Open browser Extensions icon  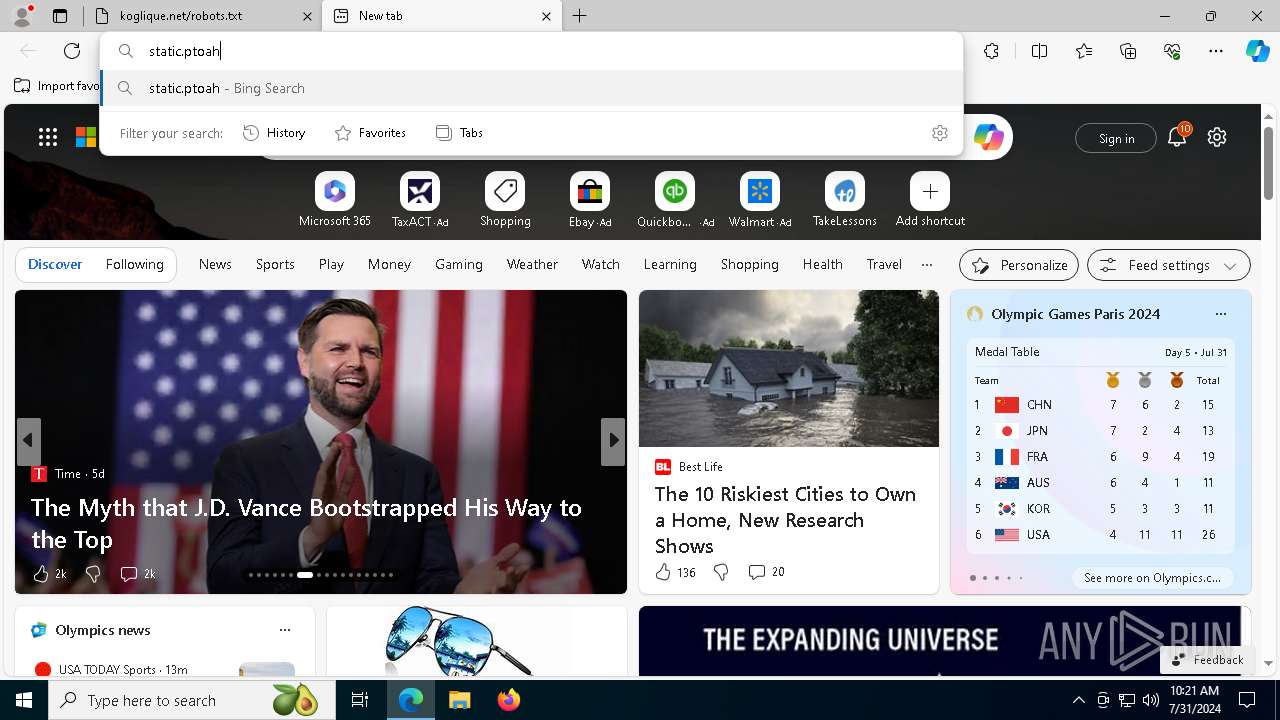[x=991, y=51]
